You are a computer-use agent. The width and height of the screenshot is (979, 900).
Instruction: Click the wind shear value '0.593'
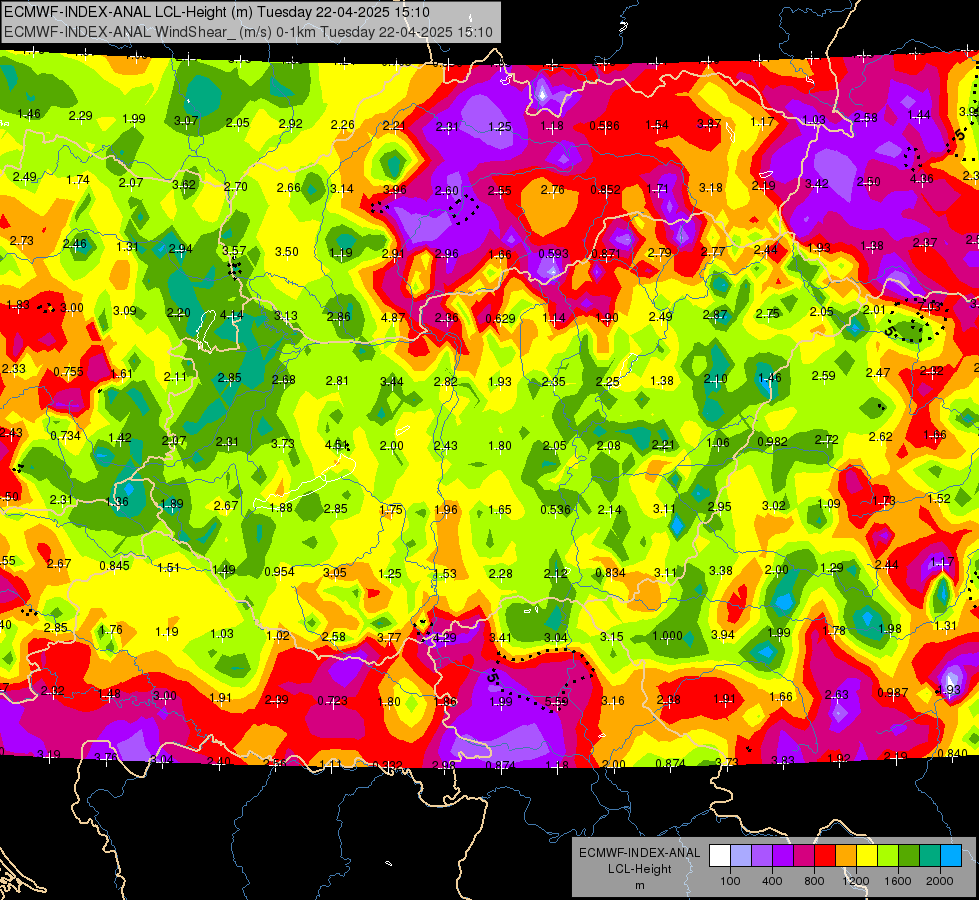click(x=553, y=254)
